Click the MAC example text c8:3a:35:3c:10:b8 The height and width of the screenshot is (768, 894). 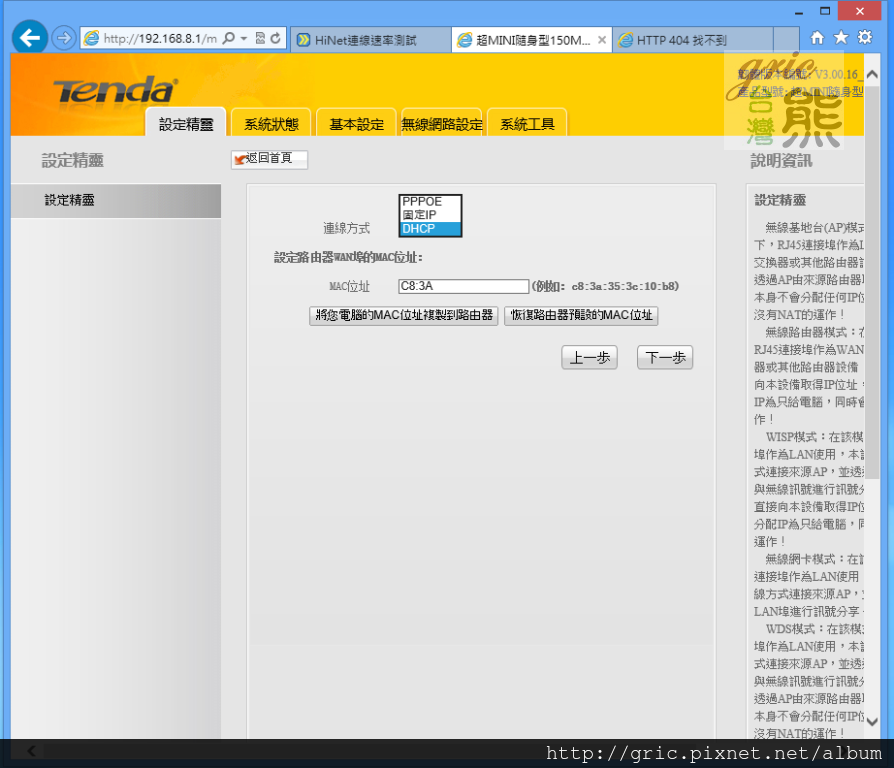click(625, 286)
